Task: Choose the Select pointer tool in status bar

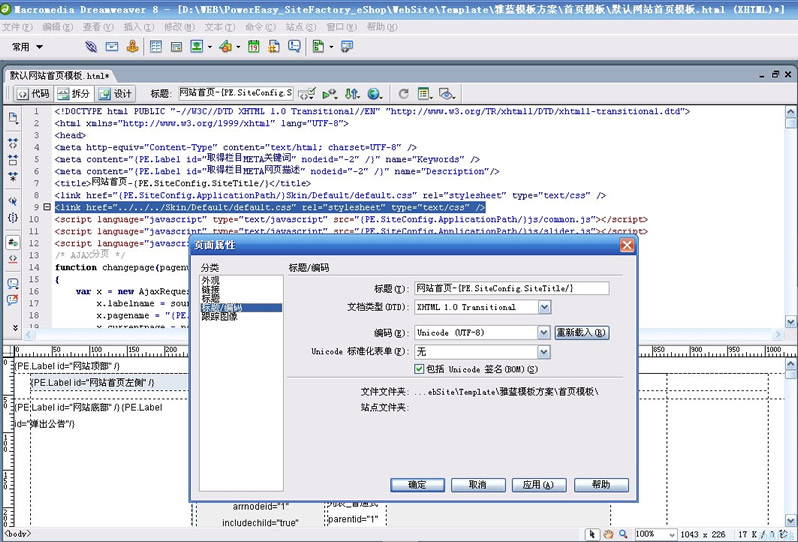Action: (591, 534)
